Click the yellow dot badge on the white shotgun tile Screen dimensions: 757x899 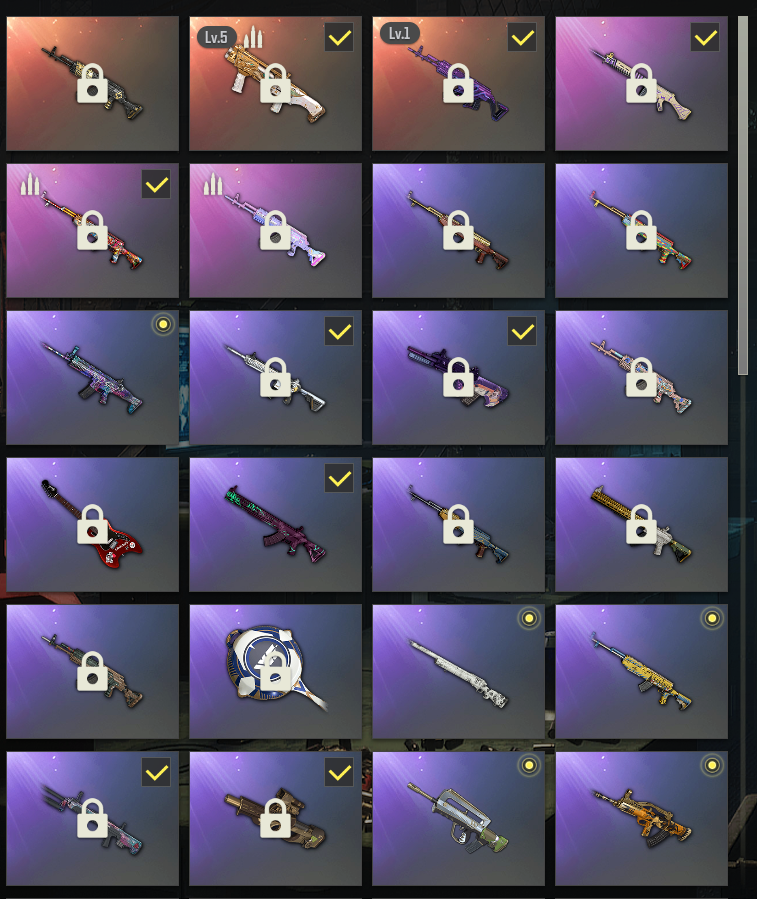point(529,618)
